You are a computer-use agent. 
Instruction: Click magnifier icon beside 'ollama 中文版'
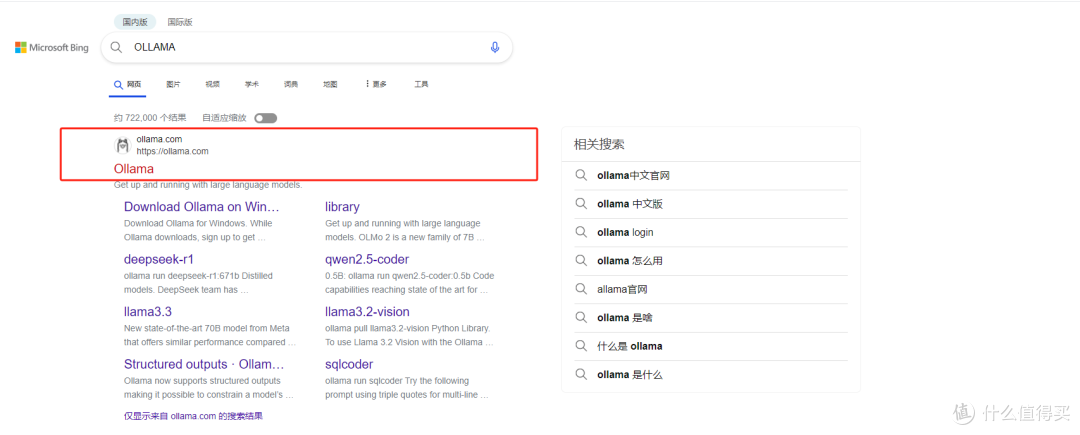pyautogui.click(x=581, y=204)
